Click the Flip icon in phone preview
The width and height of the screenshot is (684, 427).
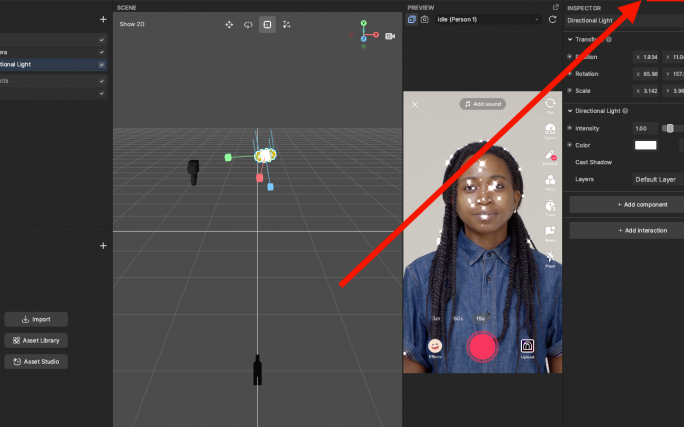550,103
